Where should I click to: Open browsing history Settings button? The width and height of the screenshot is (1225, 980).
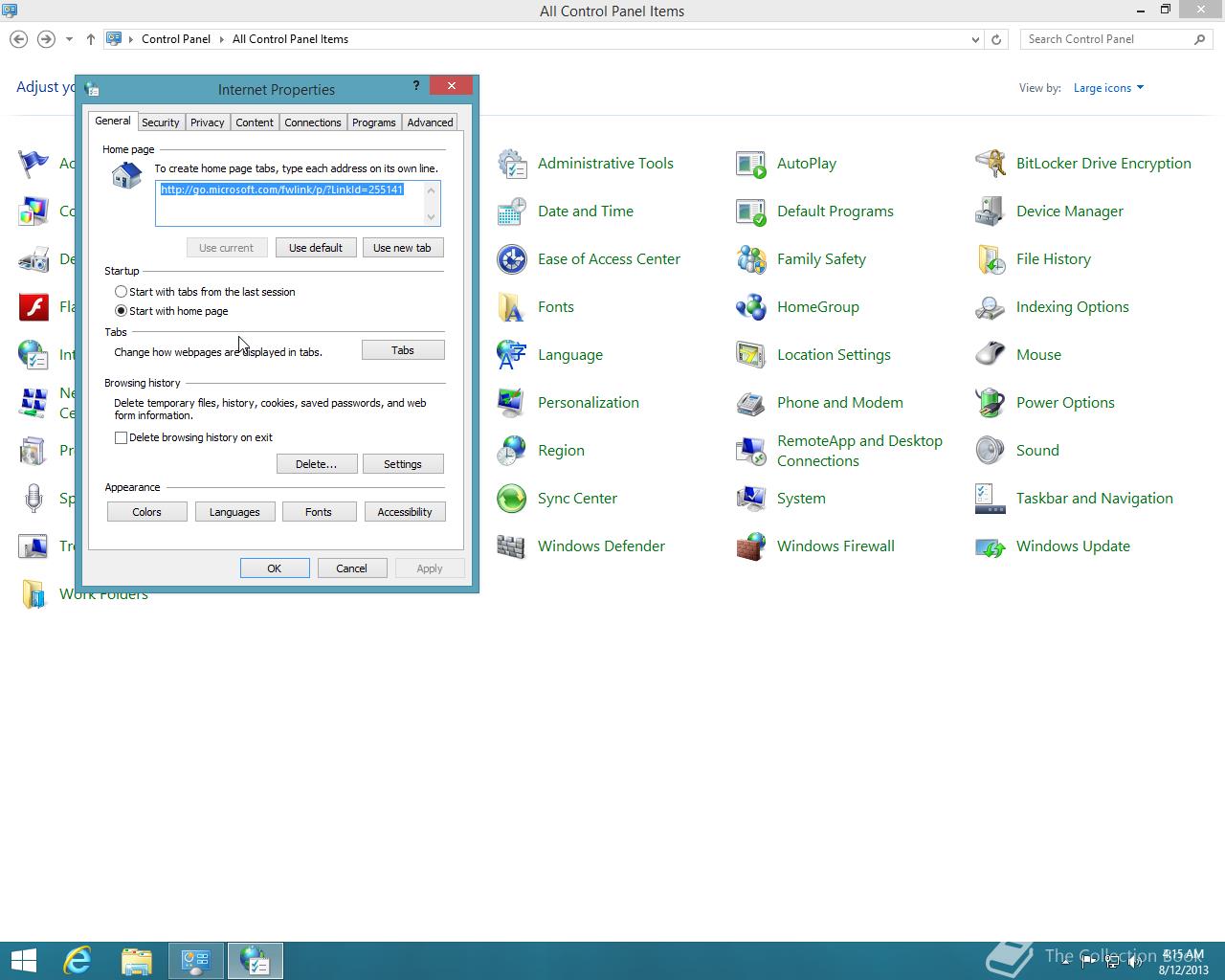[x=403, y=464]
